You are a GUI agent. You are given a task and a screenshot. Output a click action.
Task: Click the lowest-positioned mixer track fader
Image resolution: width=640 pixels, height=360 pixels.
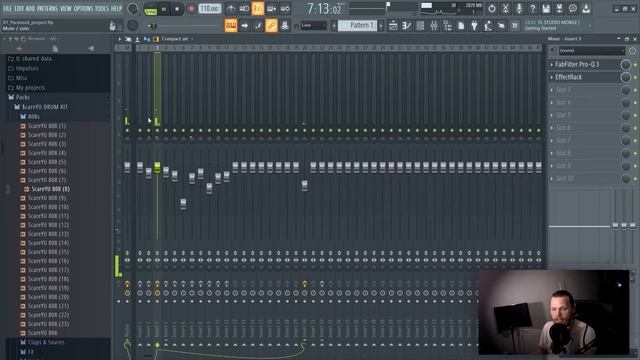[x=183, y=203]
